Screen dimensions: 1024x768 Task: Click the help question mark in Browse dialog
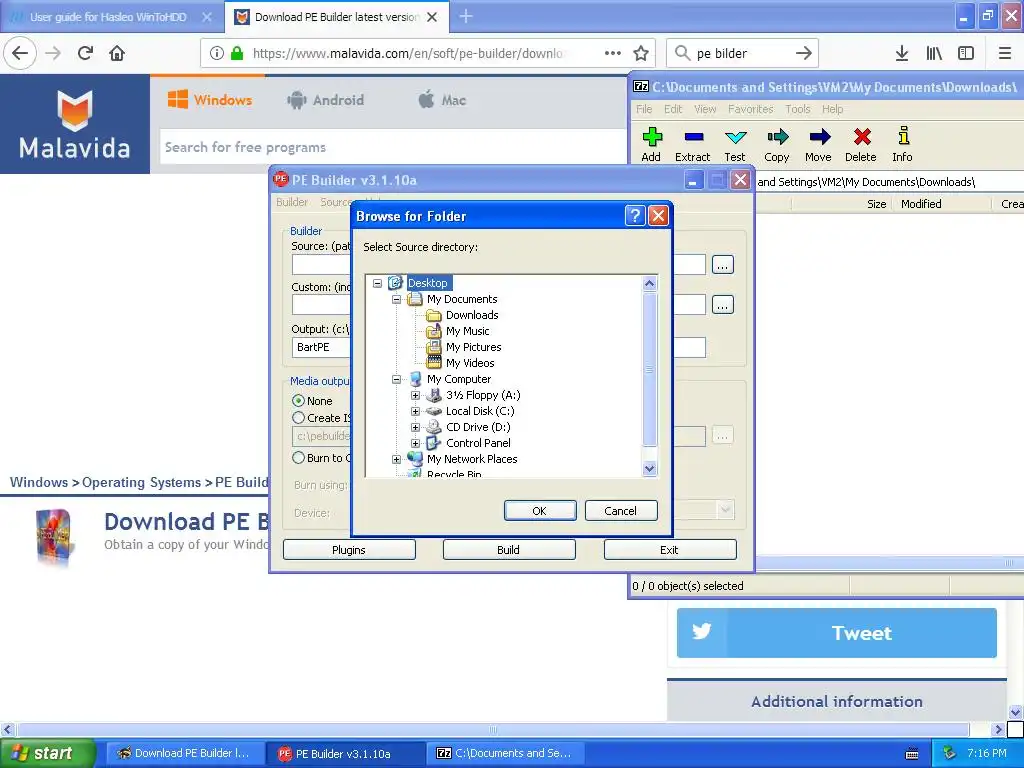tap(635, 216)
